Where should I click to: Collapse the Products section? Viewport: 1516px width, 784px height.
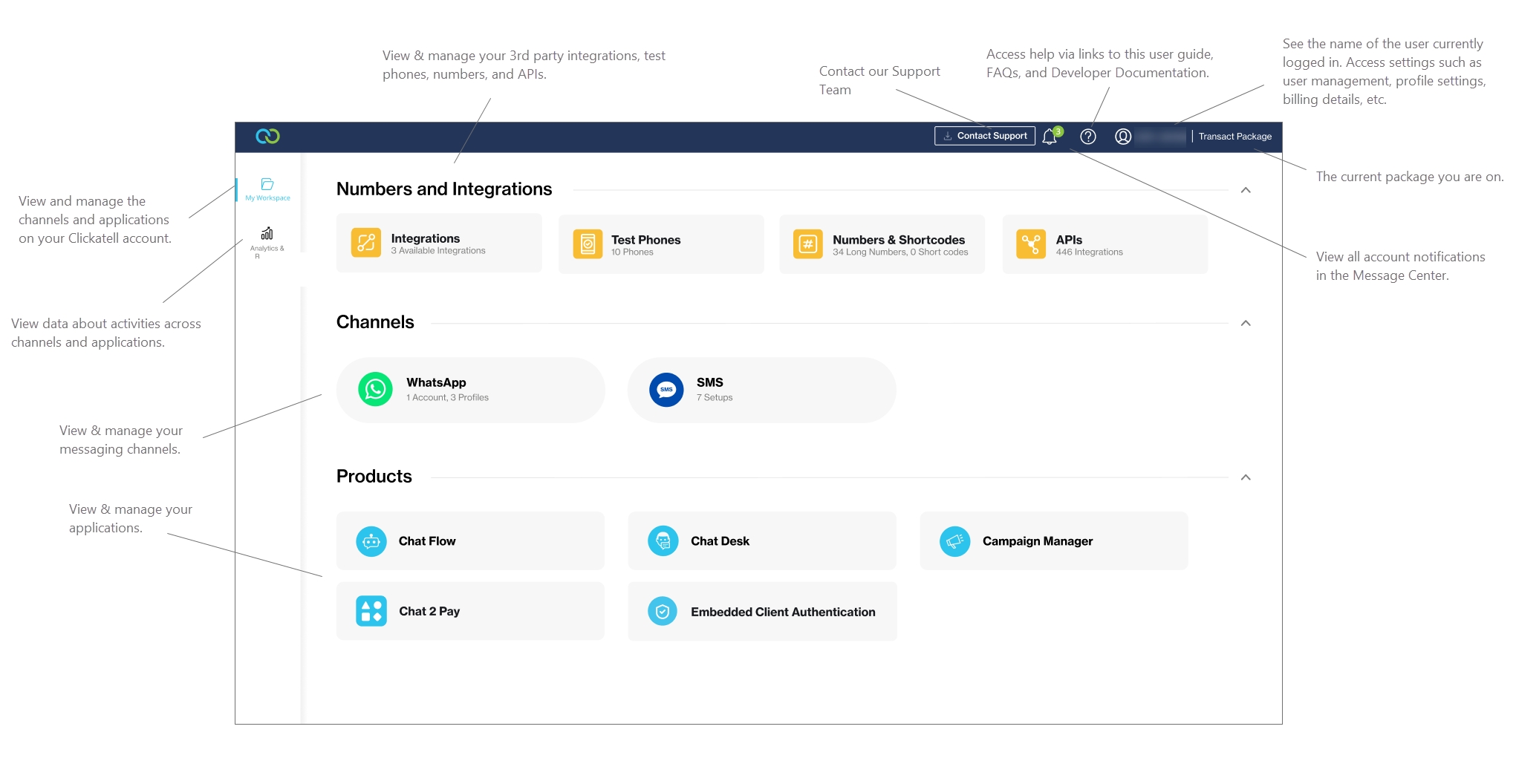(x=1246, y=477)
